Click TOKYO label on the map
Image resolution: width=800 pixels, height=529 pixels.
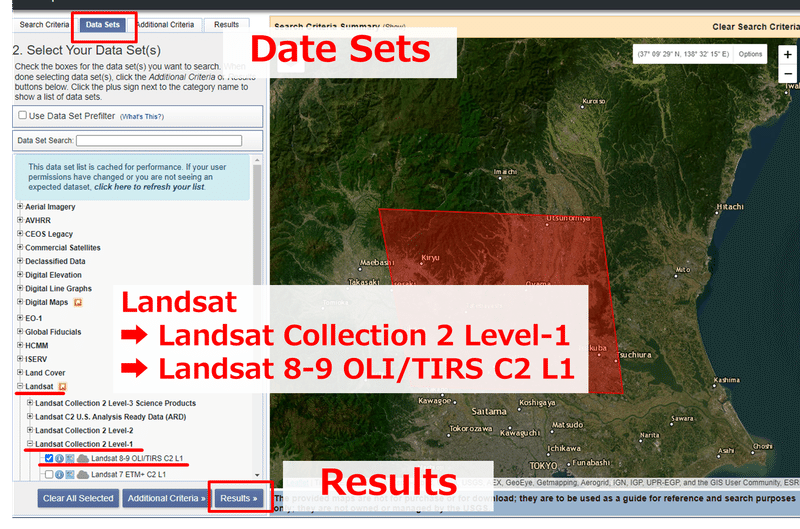click(543, 466)
